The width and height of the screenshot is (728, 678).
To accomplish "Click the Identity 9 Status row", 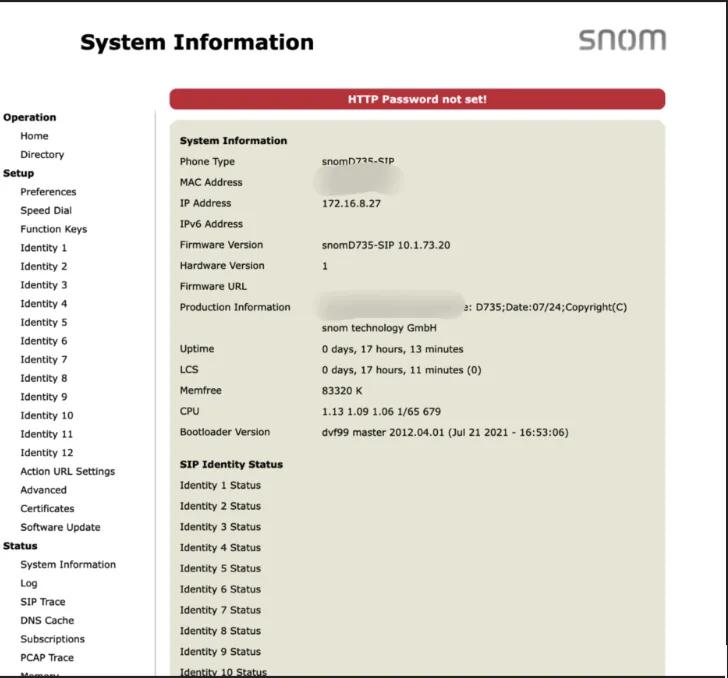I will [x=221, y=652].
